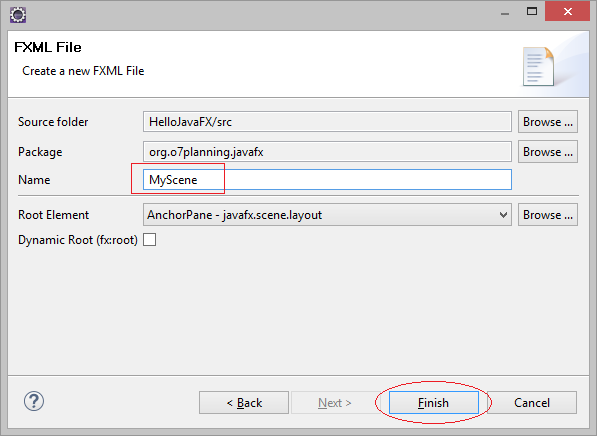Click the Source folder field HelloJavaFX/src
The image size is (597, 436).
coord(327,122)
